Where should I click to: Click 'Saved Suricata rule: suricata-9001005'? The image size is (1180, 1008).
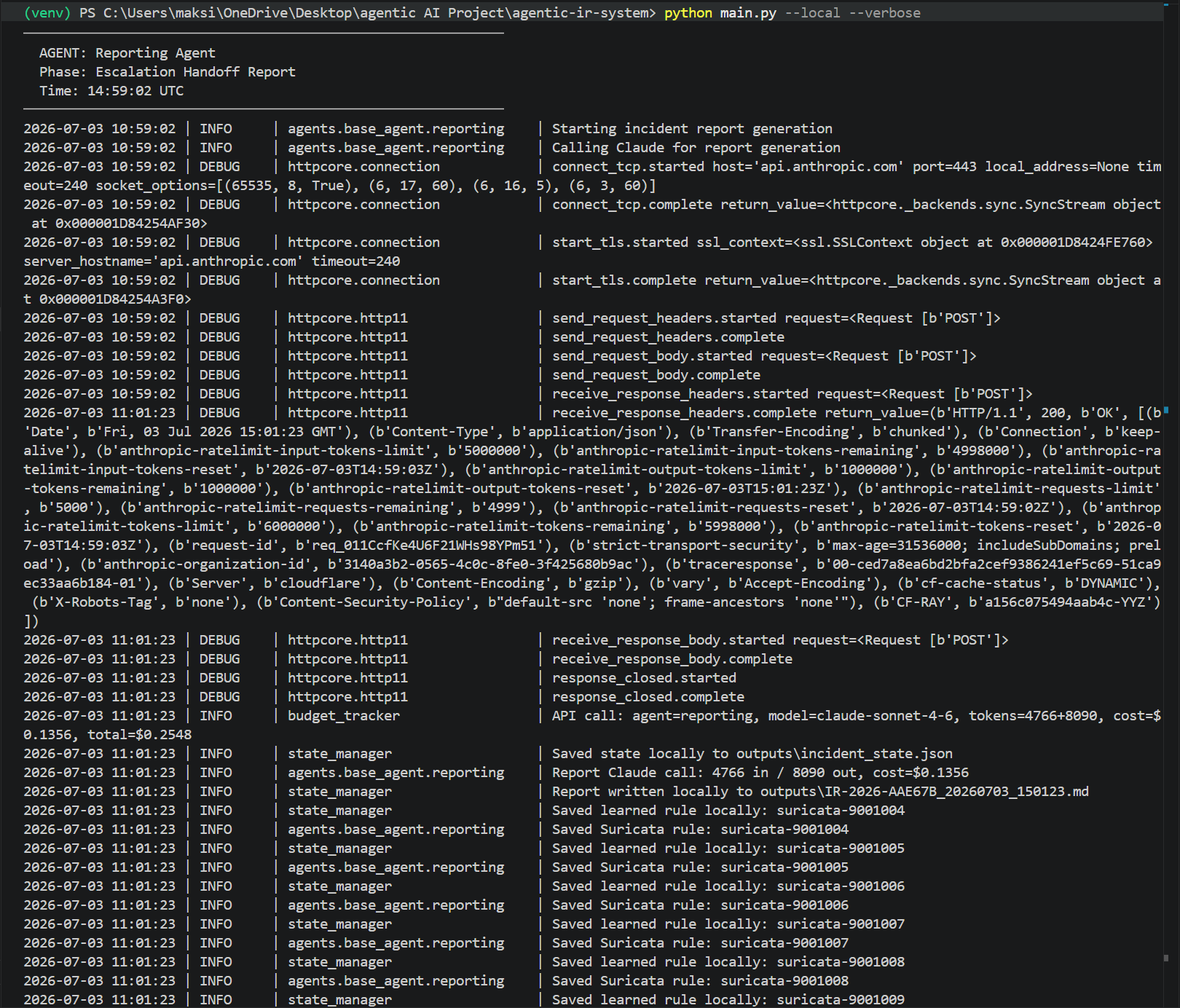click(700, 867)
